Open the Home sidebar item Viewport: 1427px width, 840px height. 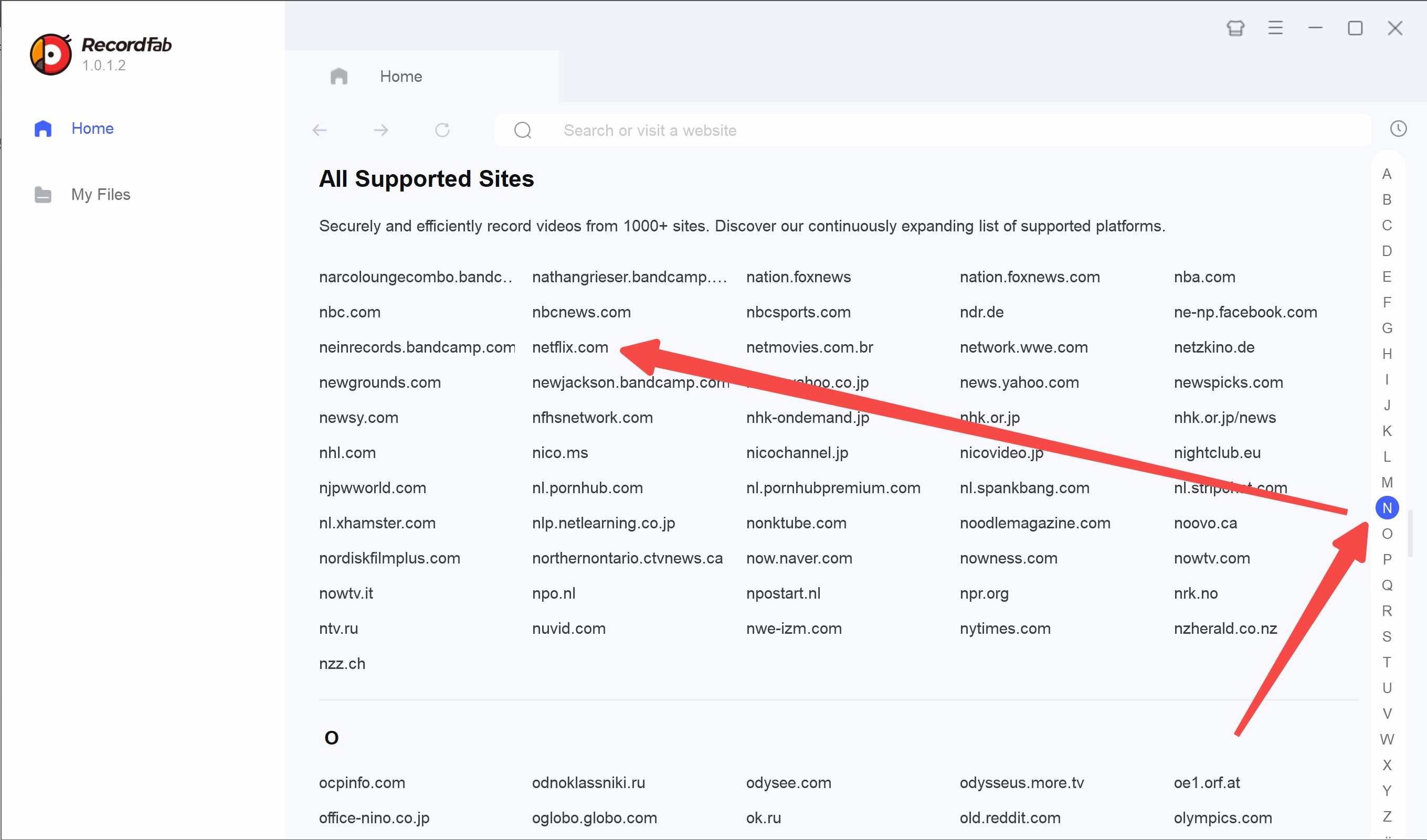73,129
